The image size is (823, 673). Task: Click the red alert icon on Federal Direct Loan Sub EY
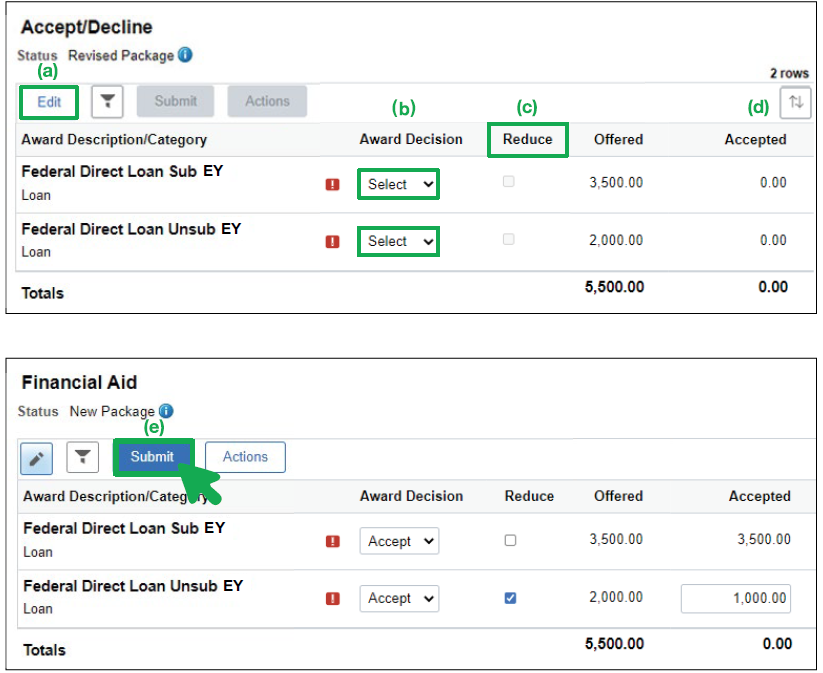point(333,183)
